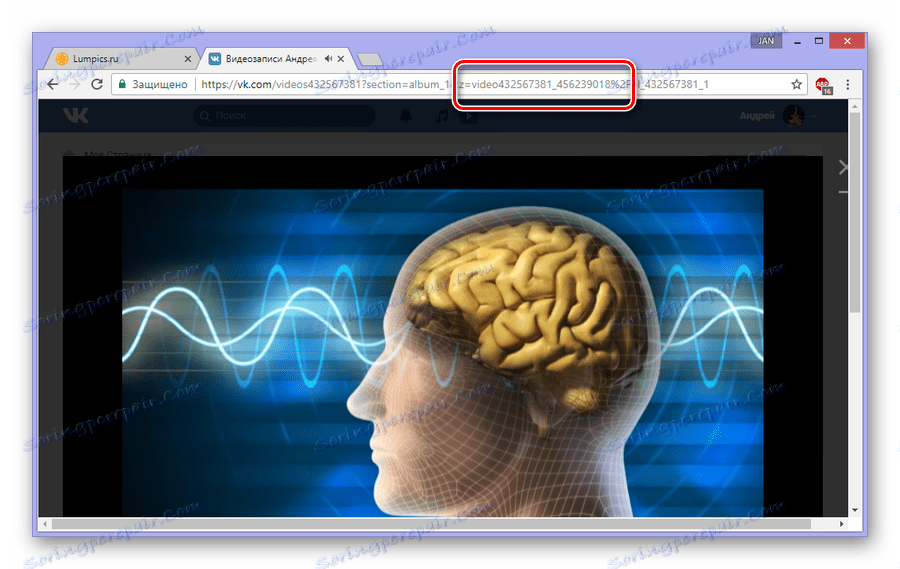
Task: Click the vertical scrollbar thumb
Action: pos(854,212)
